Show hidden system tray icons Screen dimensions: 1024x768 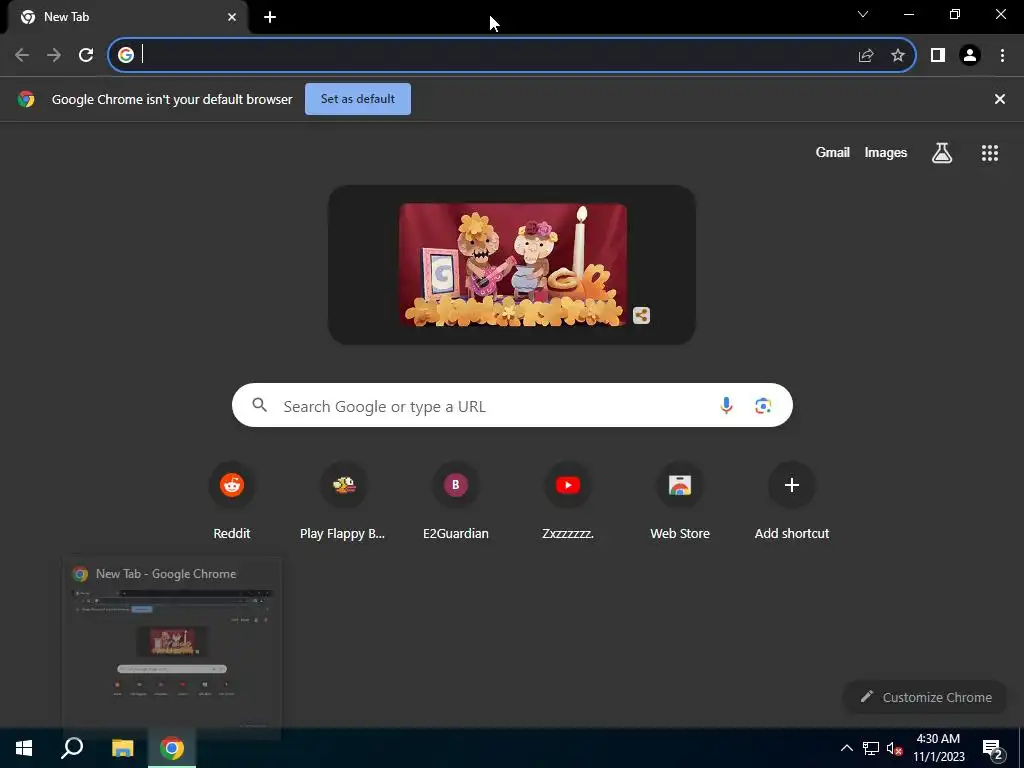[846, 748]
